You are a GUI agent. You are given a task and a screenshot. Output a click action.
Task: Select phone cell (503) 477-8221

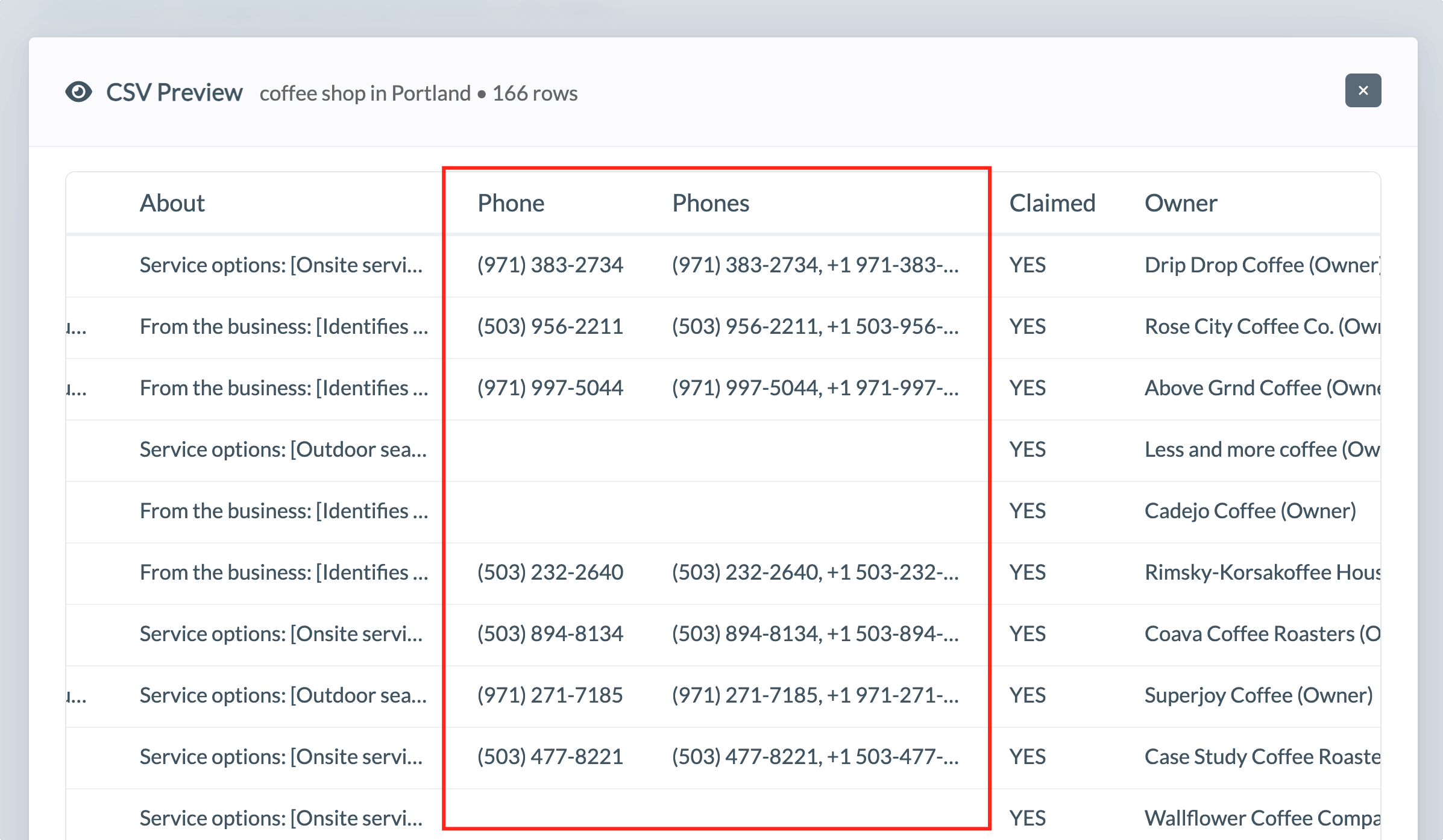(550, 757)
